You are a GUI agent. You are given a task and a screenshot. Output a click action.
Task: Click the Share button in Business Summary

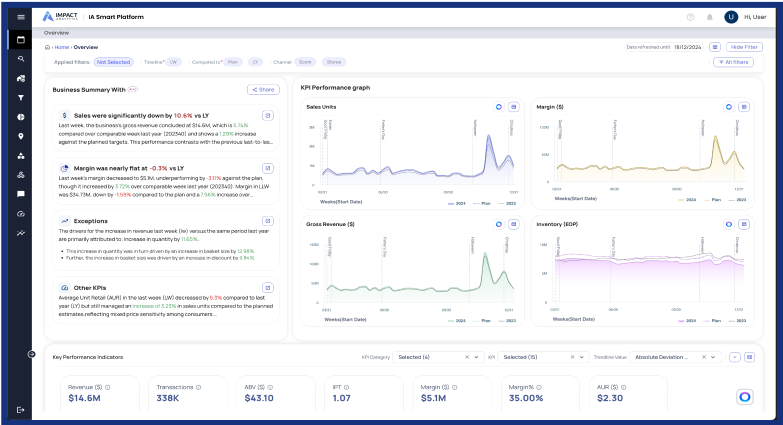coord(262,90)
